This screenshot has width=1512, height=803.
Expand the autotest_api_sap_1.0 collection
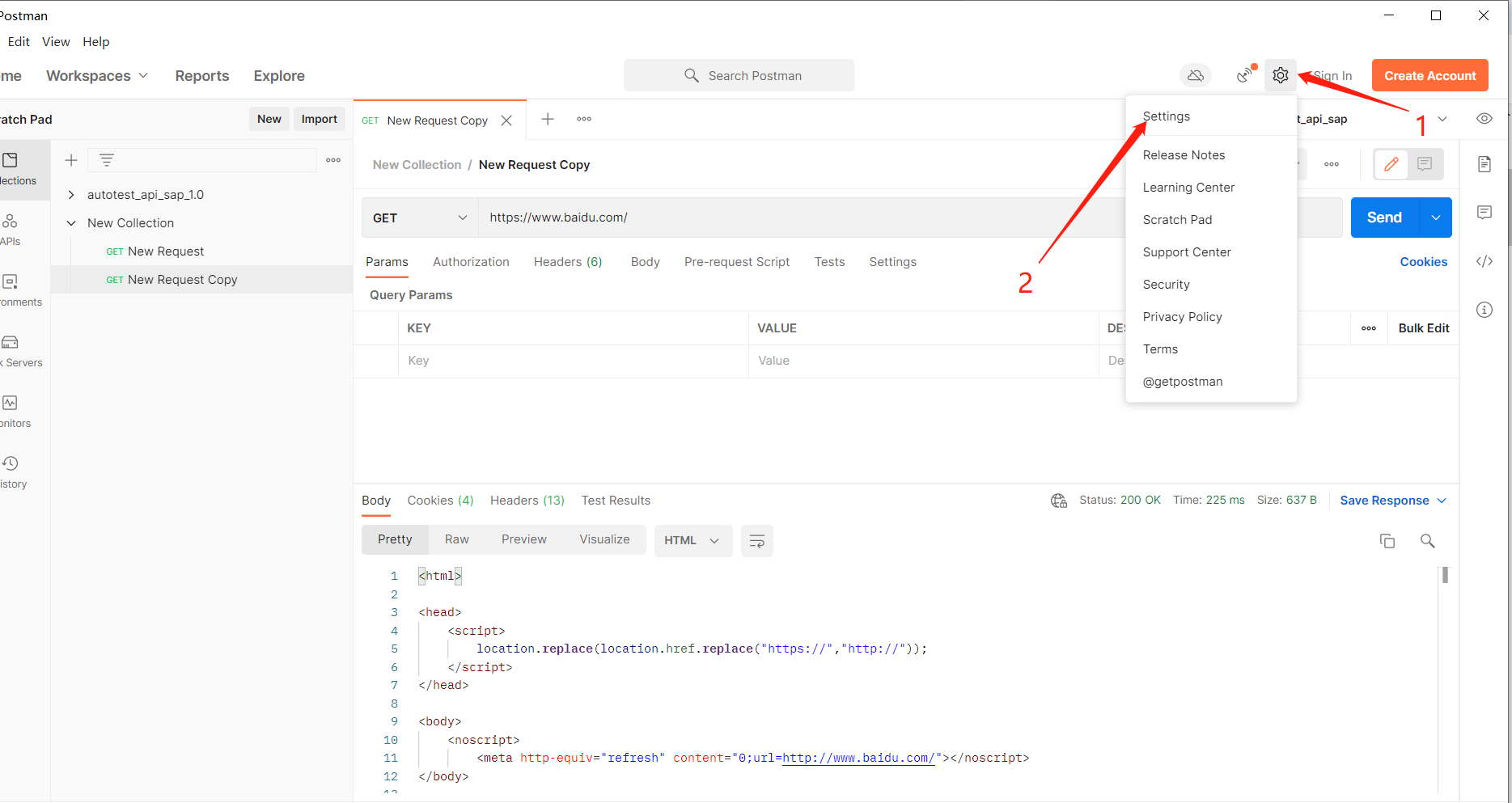coord(71,195)
